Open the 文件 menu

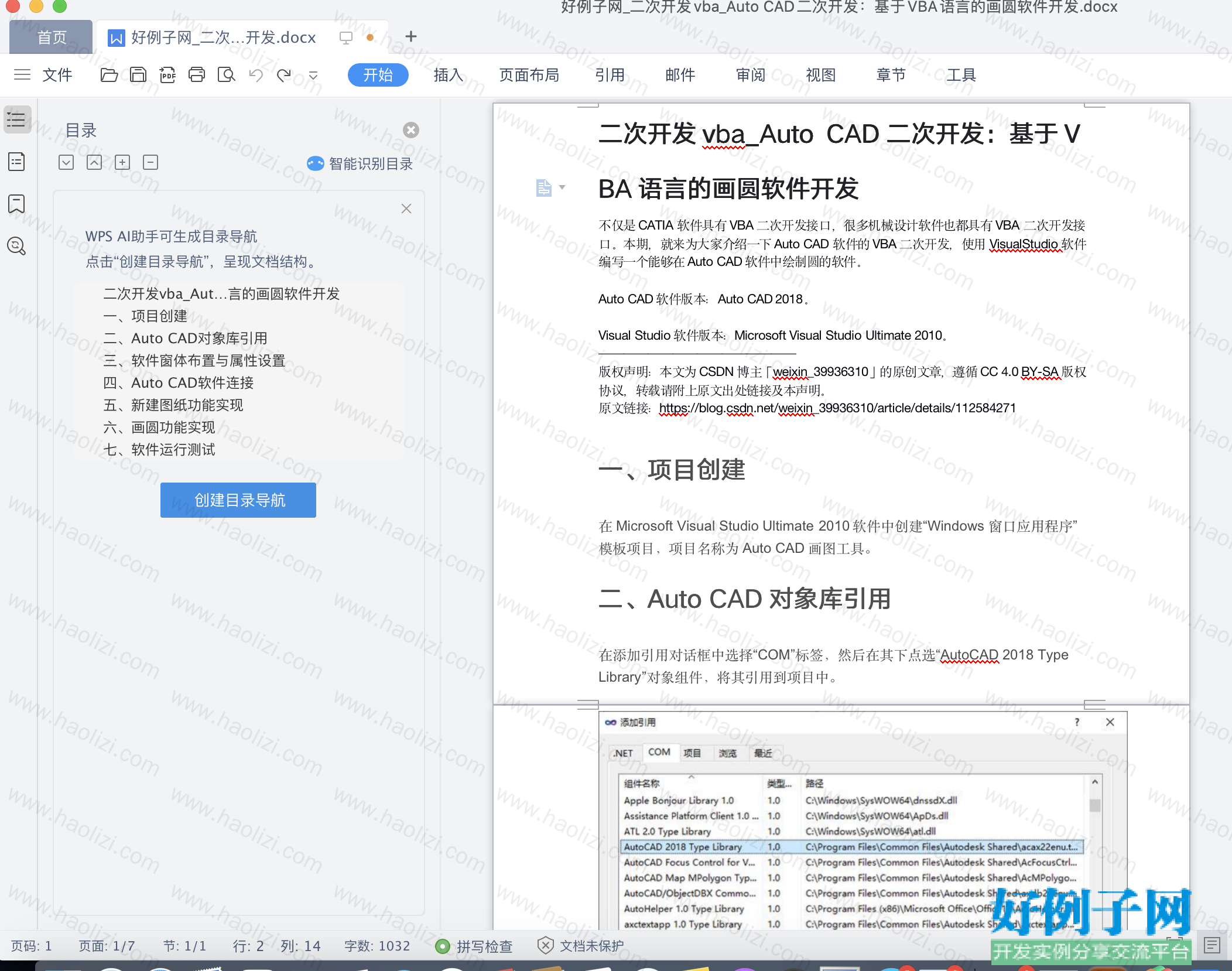click(x=57, y=75)
